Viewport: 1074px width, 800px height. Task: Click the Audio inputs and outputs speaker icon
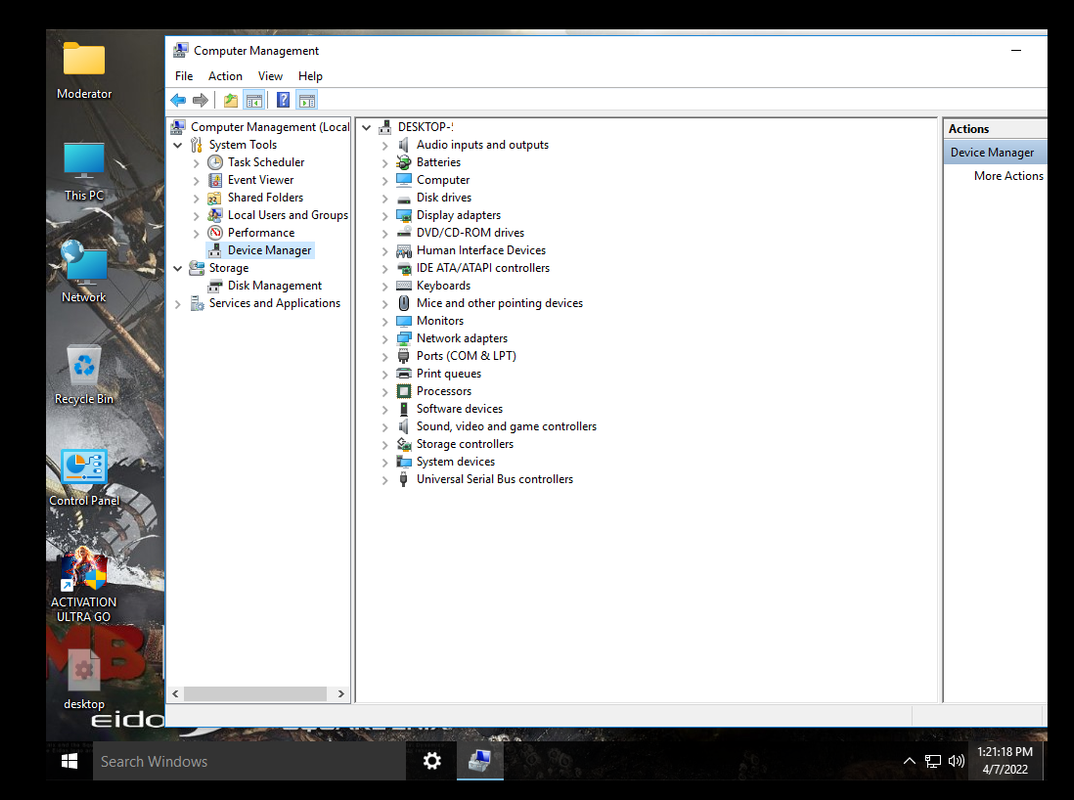click(404, 145)
